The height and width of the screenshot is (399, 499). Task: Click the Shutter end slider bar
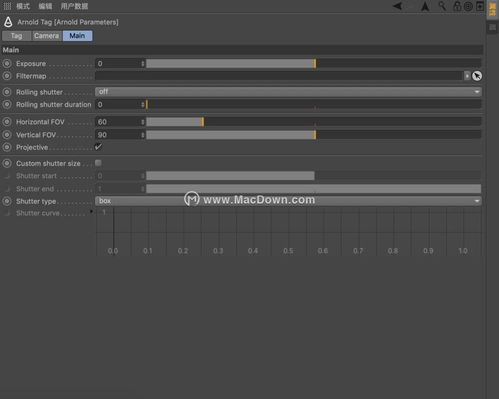coord(314,189)
